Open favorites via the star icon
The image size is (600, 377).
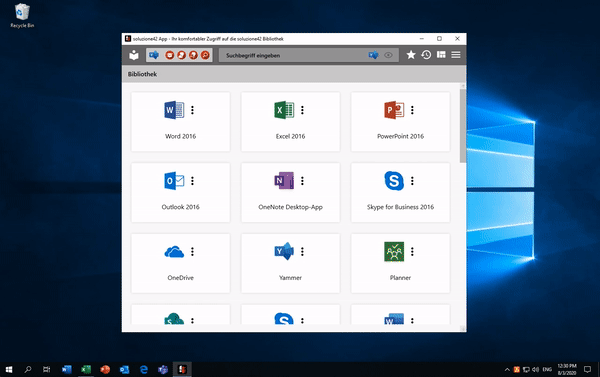411,55
